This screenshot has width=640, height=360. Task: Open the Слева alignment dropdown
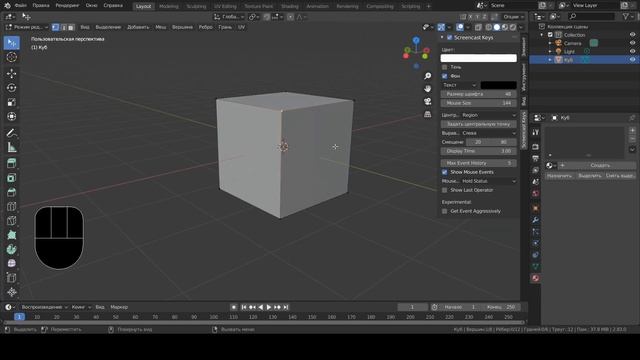click(489, 133)
